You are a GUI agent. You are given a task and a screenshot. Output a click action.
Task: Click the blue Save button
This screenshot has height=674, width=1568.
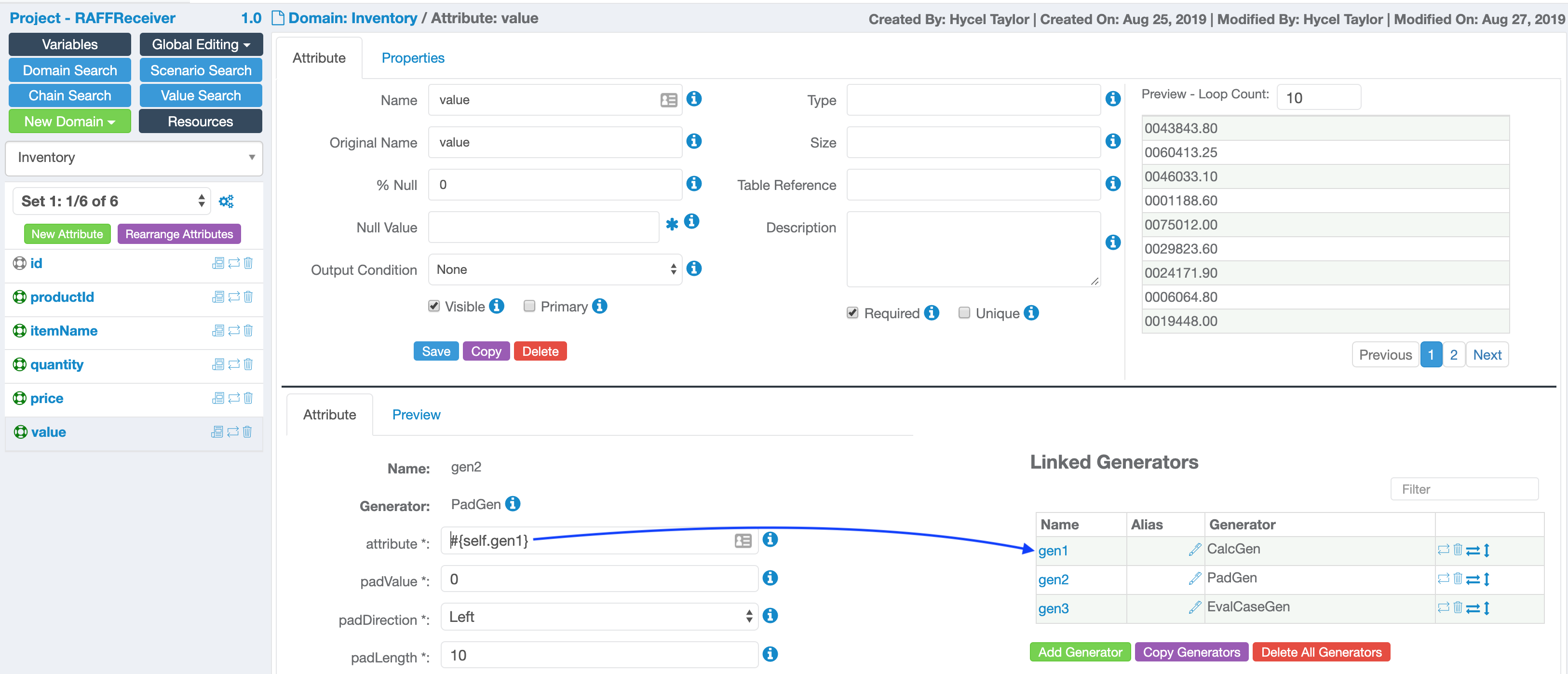[436, 351]
